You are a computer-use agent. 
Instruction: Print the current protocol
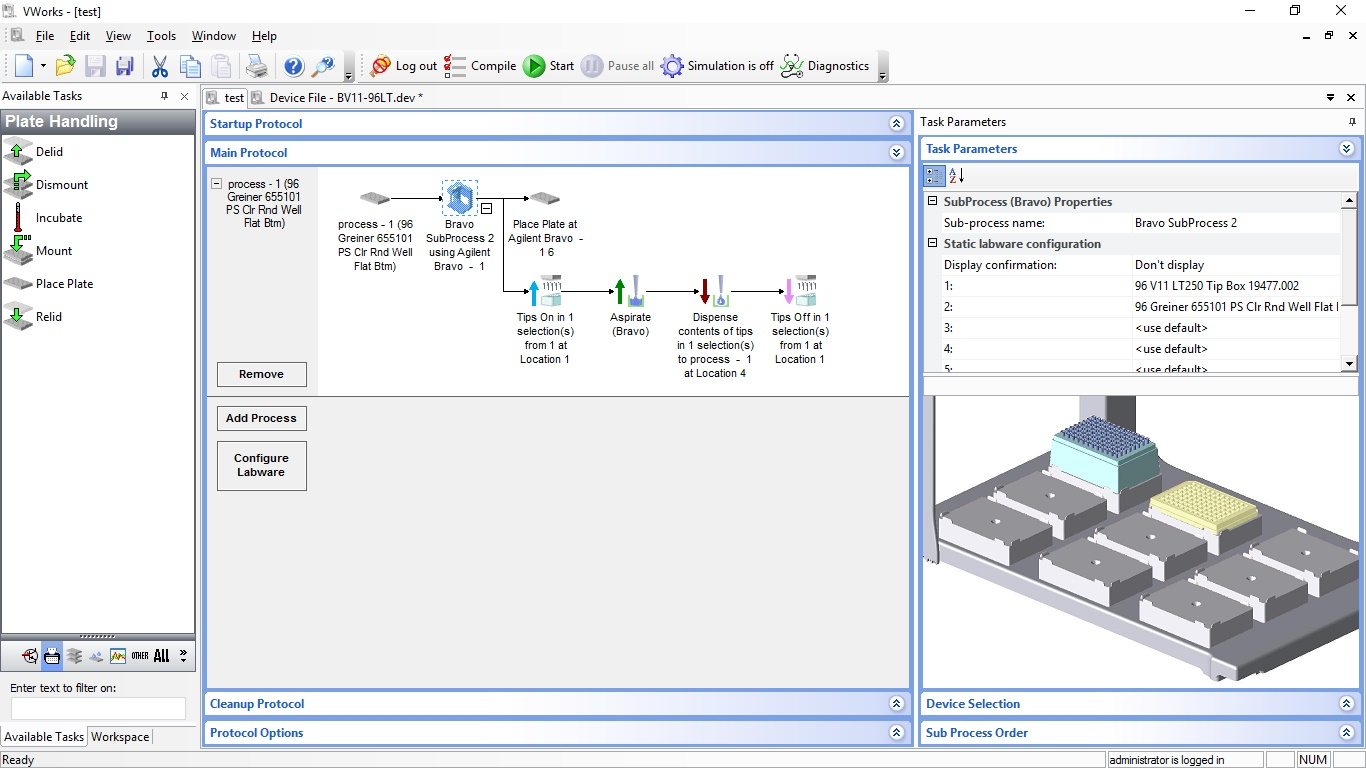257,66
